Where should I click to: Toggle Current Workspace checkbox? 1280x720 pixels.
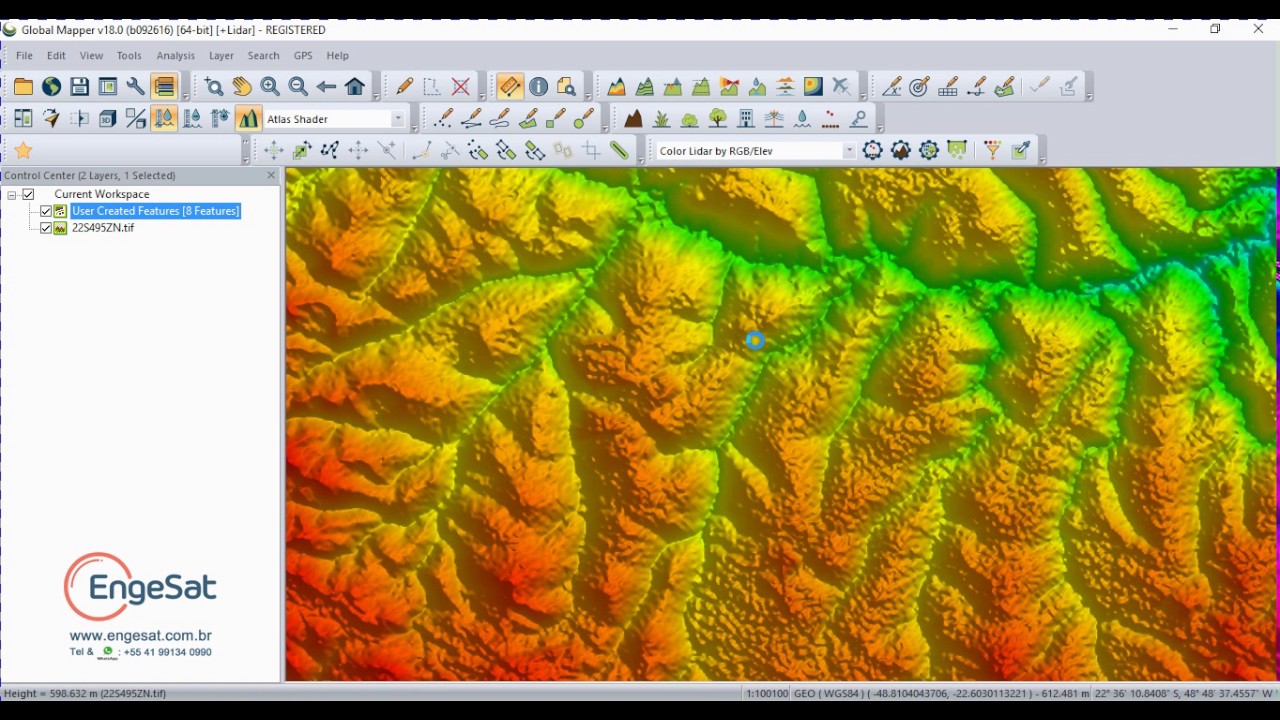point(28,194)
